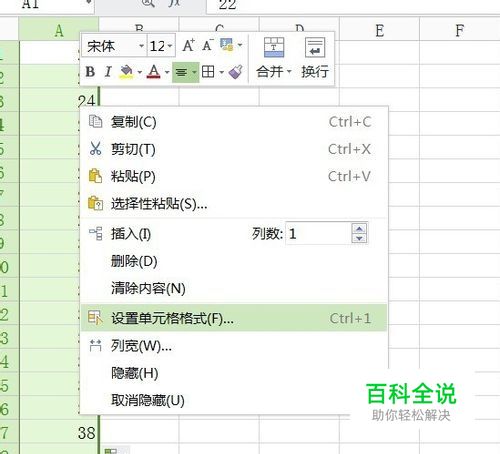This screenshot has width=500, height=454.
Task: Choose 粘贴(P) from context menu
Action: 234,176
